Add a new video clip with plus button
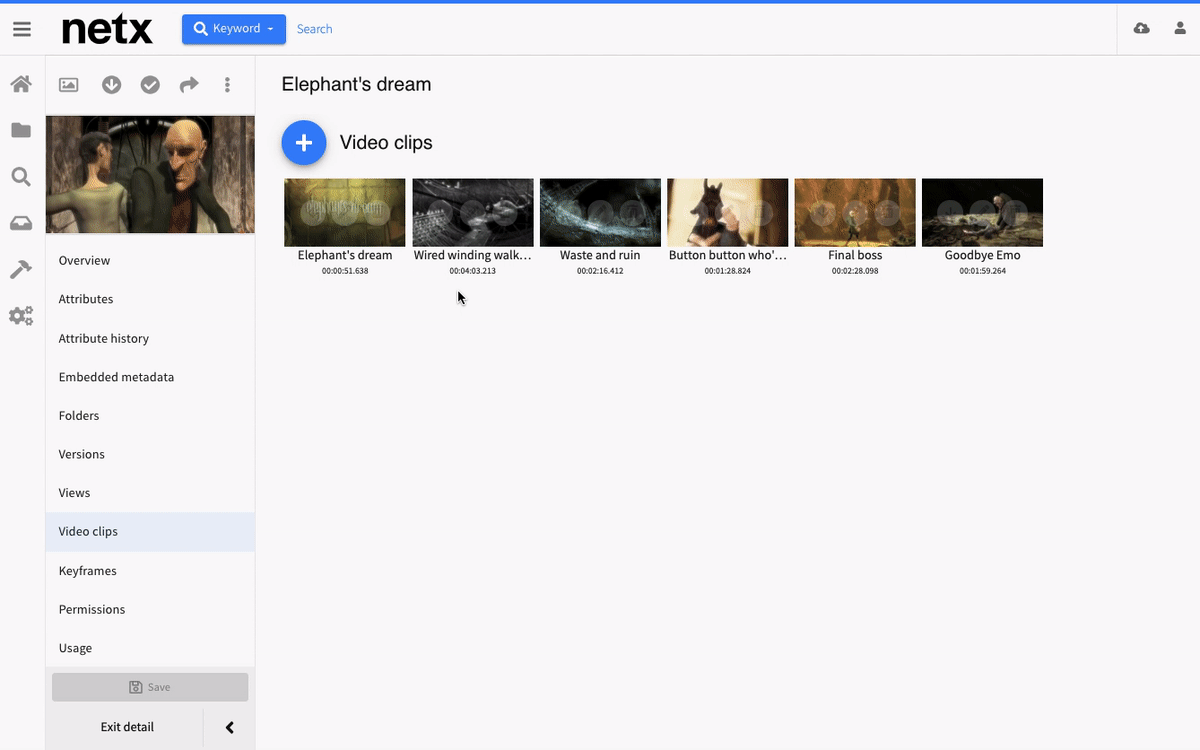The height and width of the screenshot is (750, 1200). click(304, 143)
